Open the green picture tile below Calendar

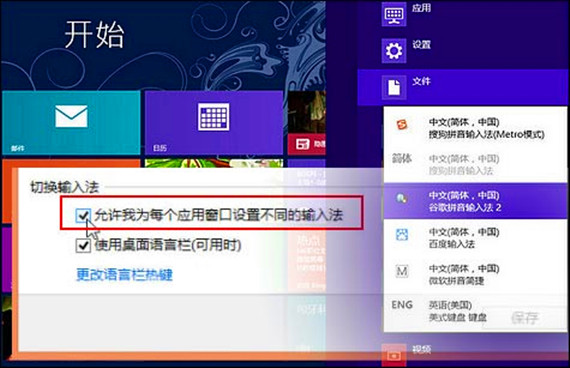point(214,163)
